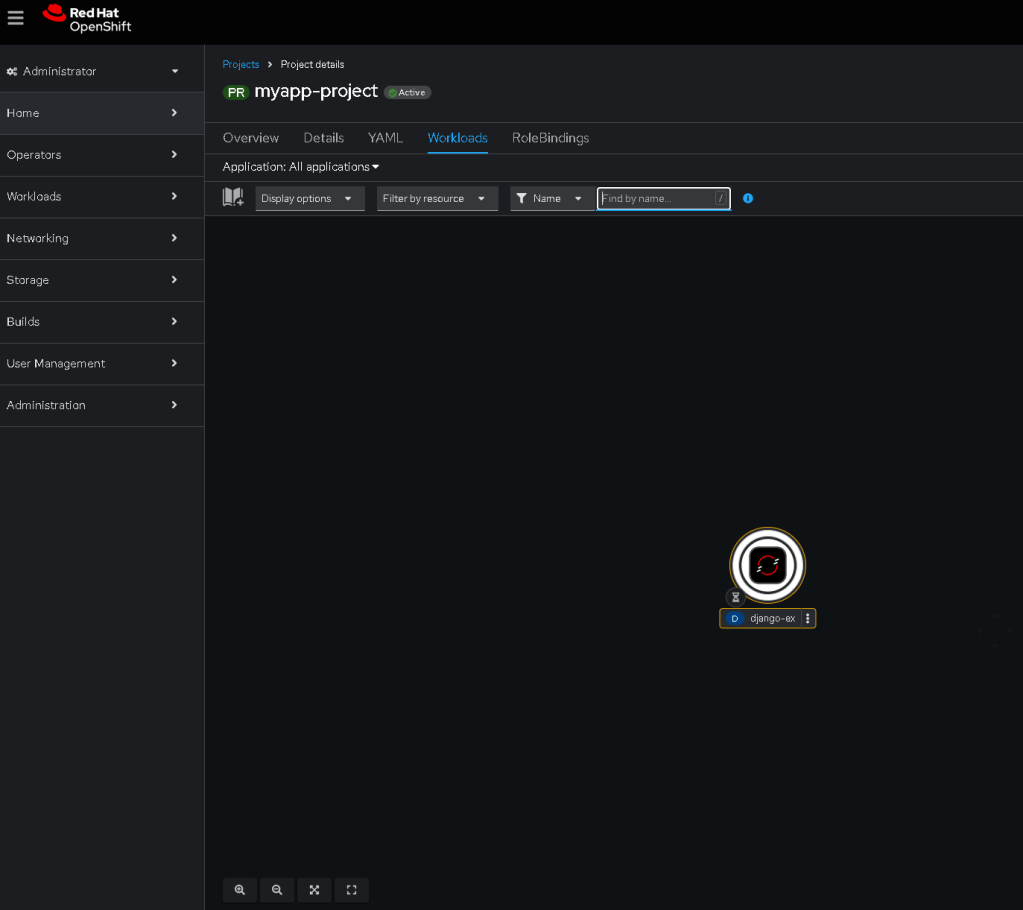Click the hourglass build status decorator
The width and height of the screenshot is (1023, 910).
pyautogui.click(x=735, y=597)
